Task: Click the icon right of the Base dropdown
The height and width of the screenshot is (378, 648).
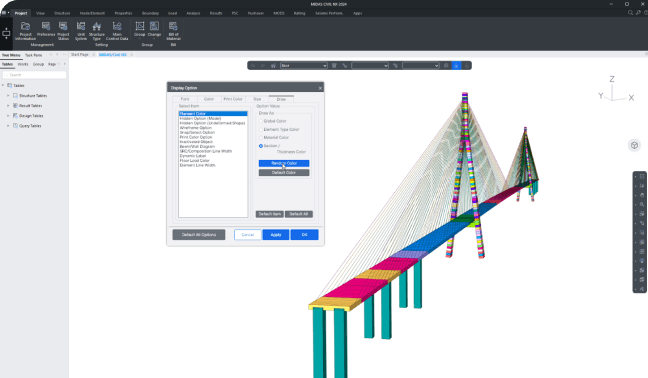Action: coord(334,66)
